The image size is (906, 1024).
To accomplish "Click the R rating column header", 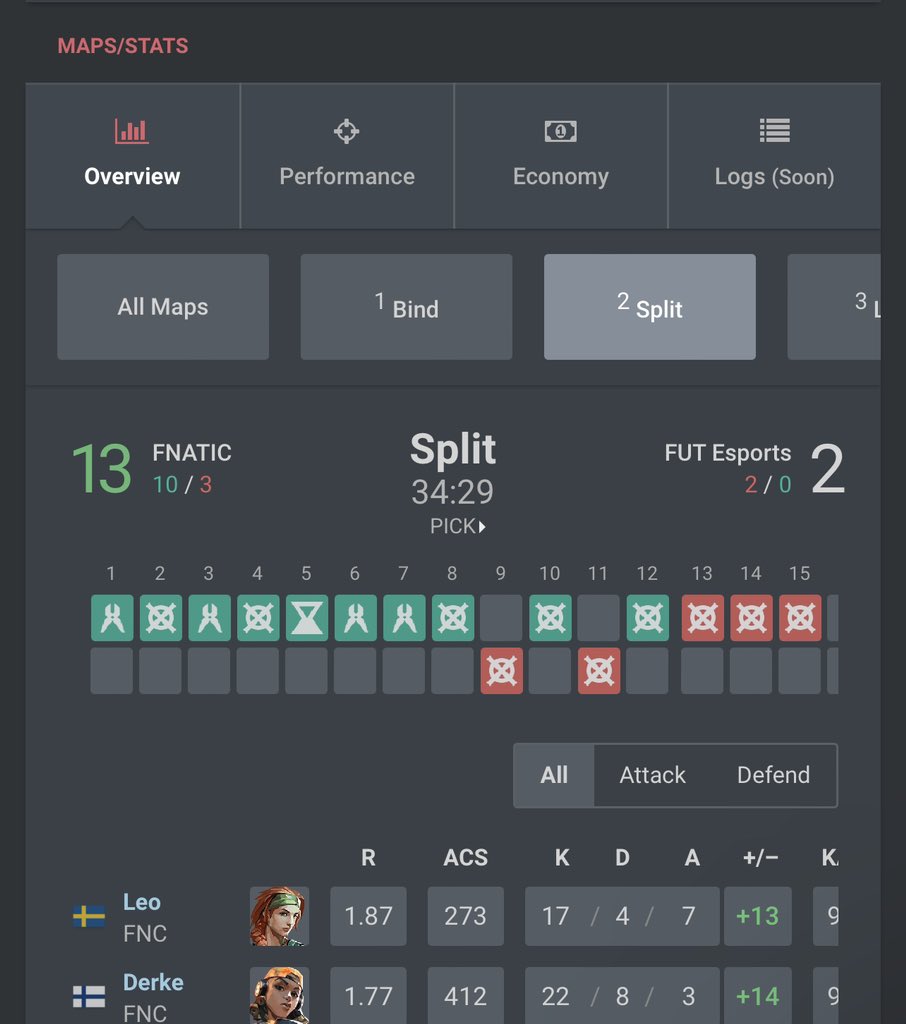I will (368, 857).
